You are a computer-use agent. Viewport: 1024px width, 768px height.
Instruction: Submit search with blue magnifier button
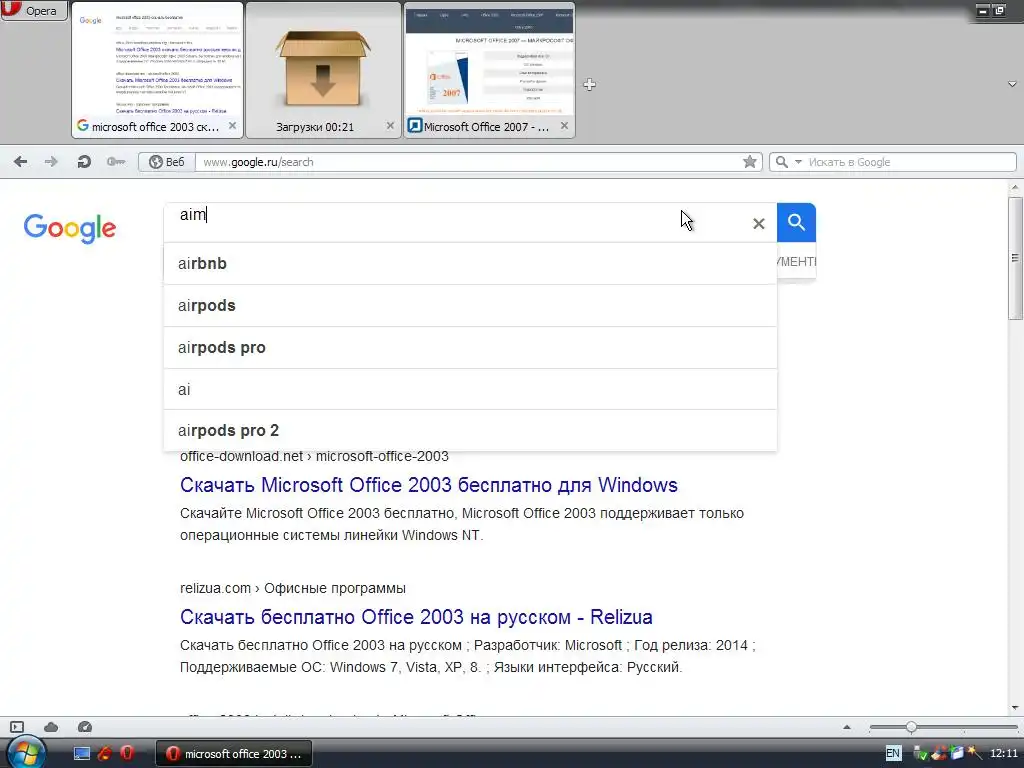tap(796, 223)
